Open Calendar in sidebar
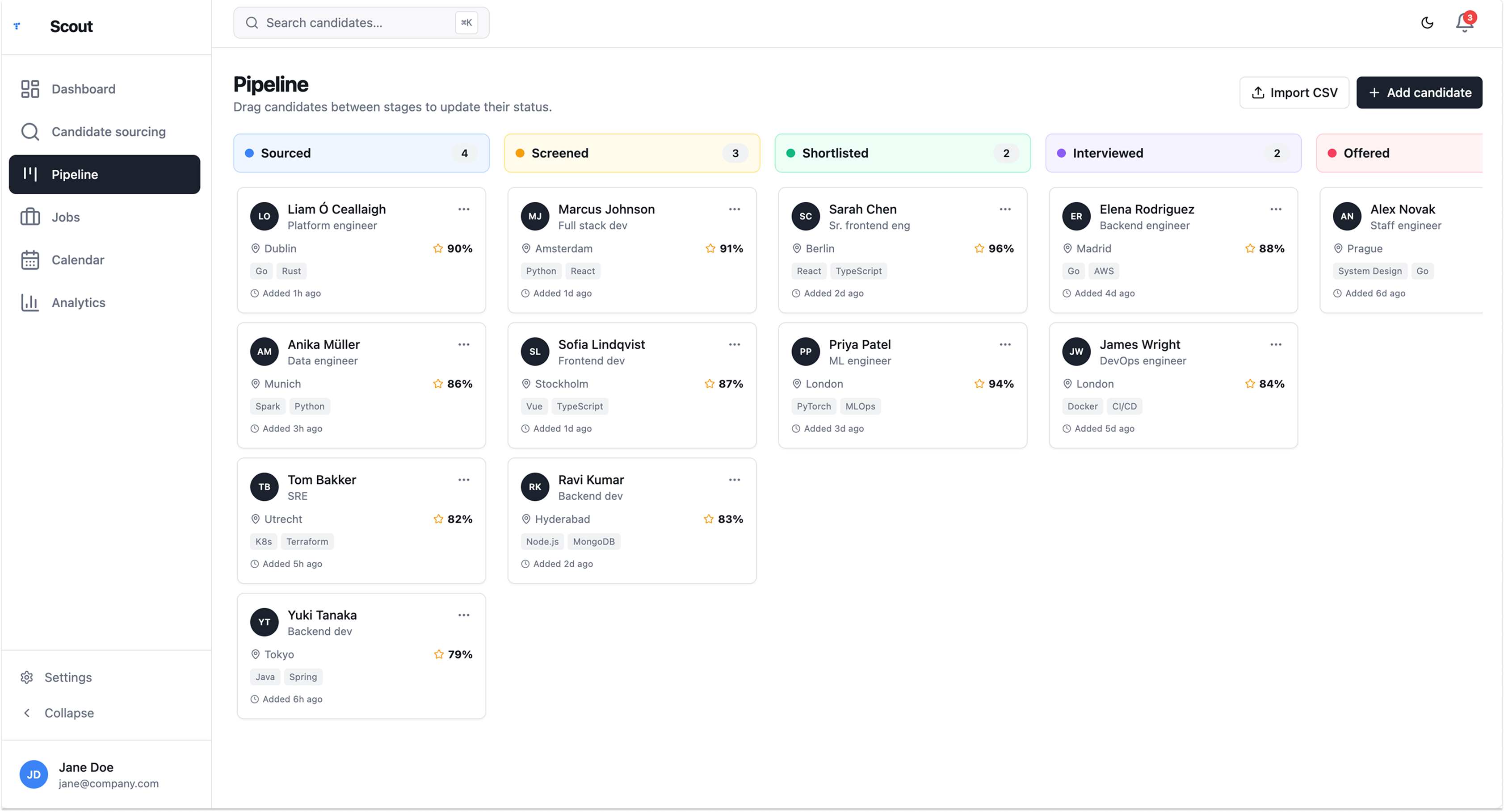 78,260
